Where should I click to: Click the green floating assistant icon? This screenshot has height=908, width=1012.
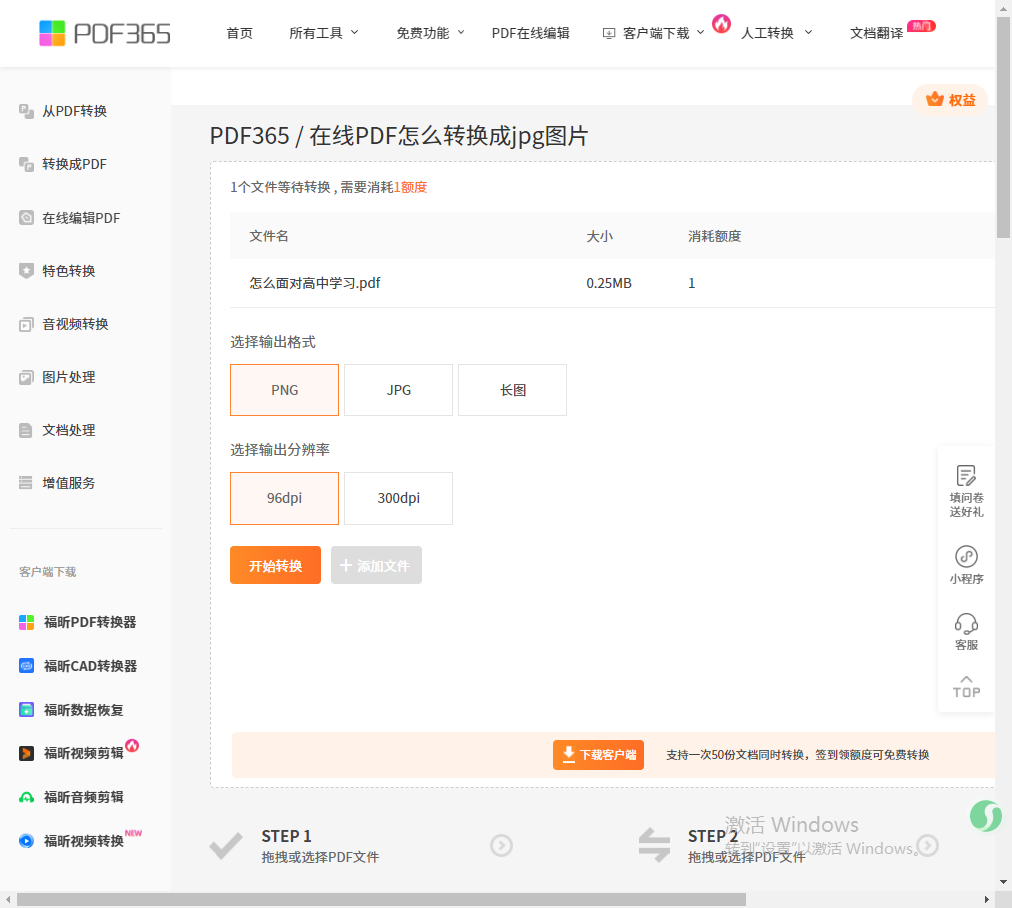[x=986, y=816]
